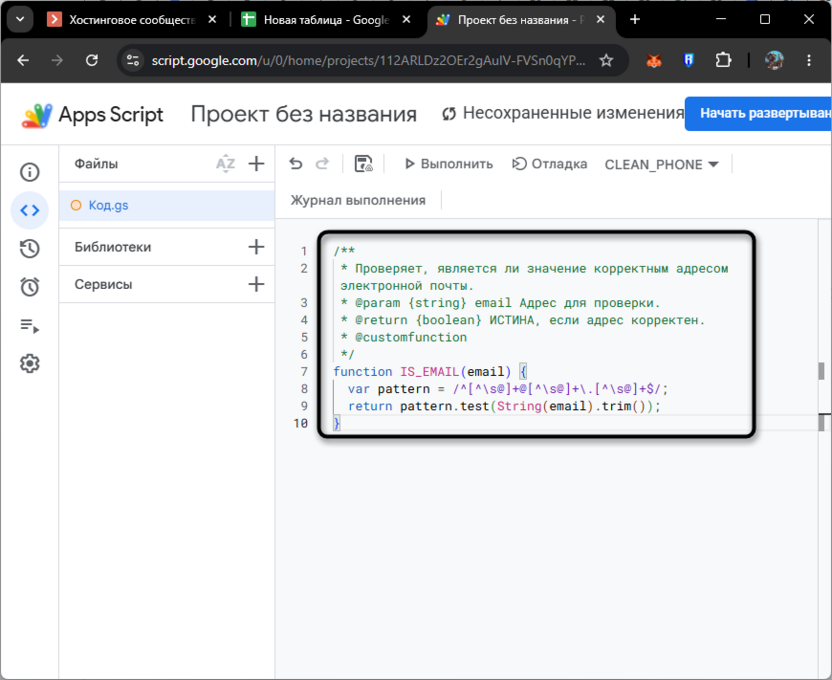Click Начать развертывание button
Image resolution: width=832 pixels, height=680 pixels.
pos(758,114)
